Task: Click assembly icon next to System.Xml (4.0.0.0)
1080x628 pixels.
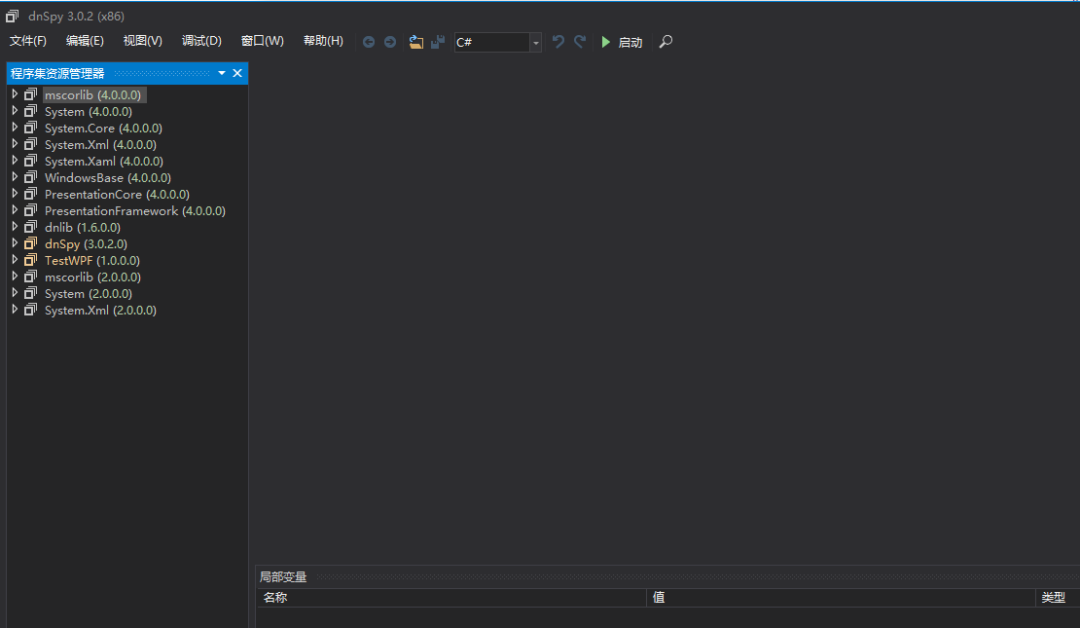Action: point(30,144)
